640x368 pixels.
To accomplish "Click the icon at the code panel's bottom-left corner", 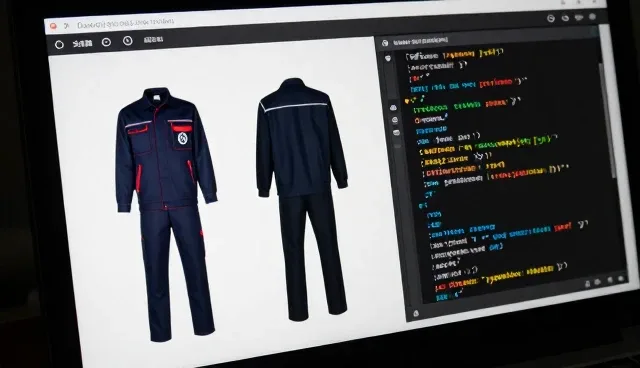I will click(x=416, y=313).
